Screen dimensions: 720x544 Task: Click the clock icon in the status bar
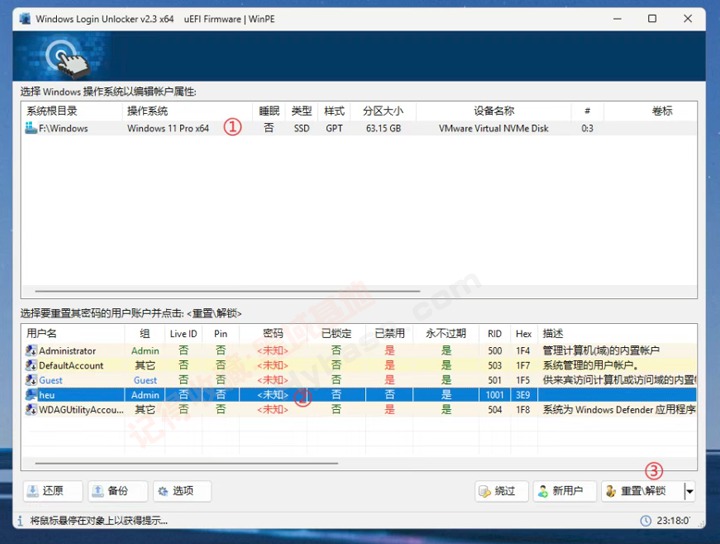tap(646, 521)
